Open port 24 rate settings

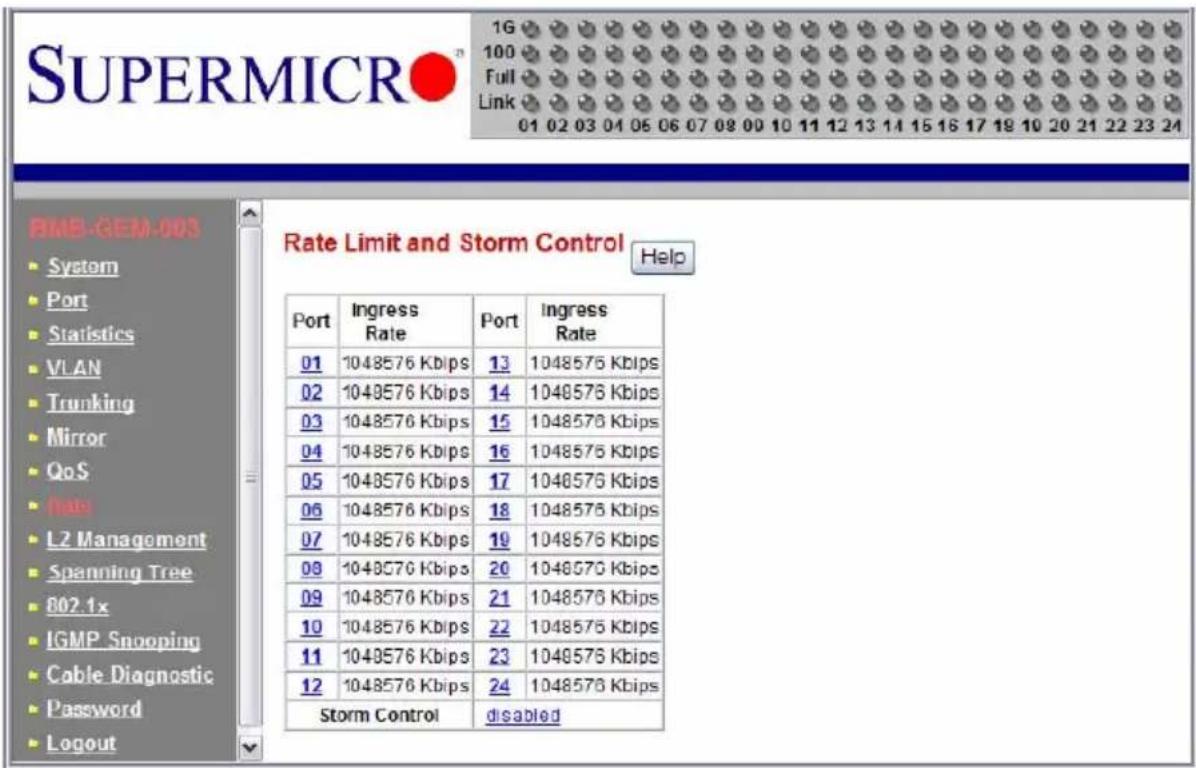pyautogui.click(x=499, y=686)
